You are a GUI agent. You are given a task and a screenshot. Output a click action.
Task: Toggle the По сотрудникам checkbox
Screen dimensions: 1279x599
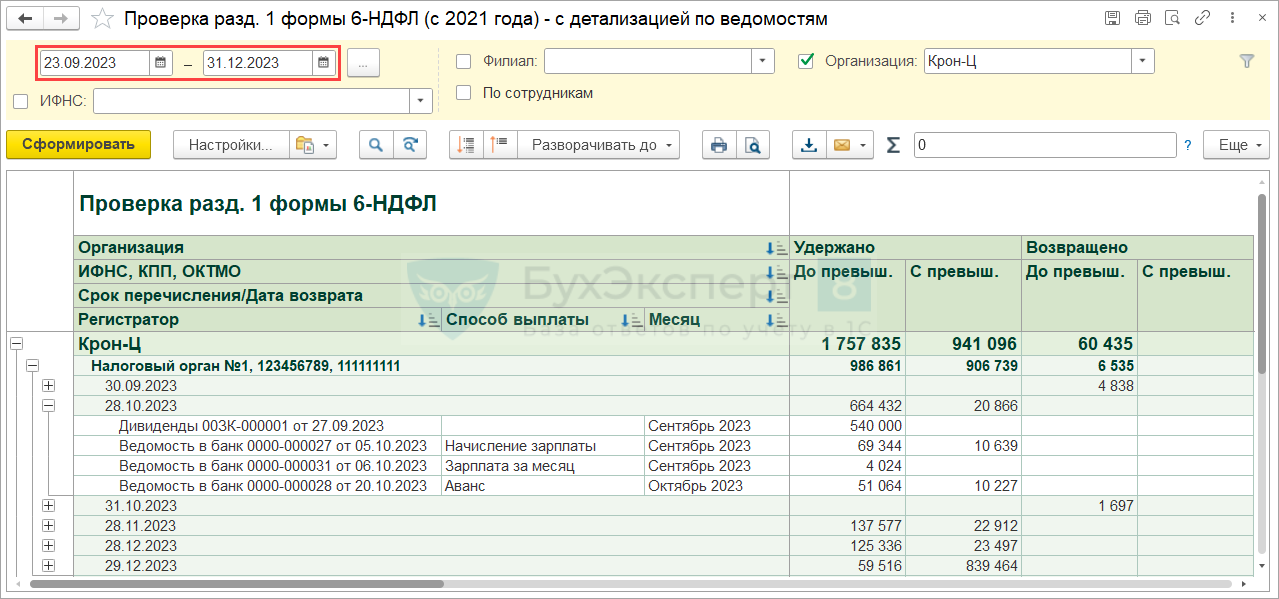[x=463, y=93]
